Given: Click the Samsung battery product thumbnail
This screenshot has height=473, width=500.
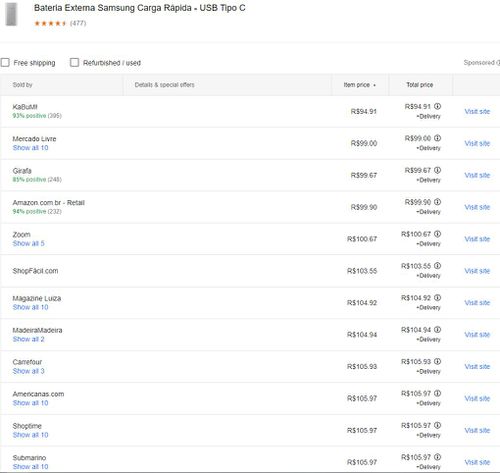Looking at the screenshot, I should click(x=11, y=14).
